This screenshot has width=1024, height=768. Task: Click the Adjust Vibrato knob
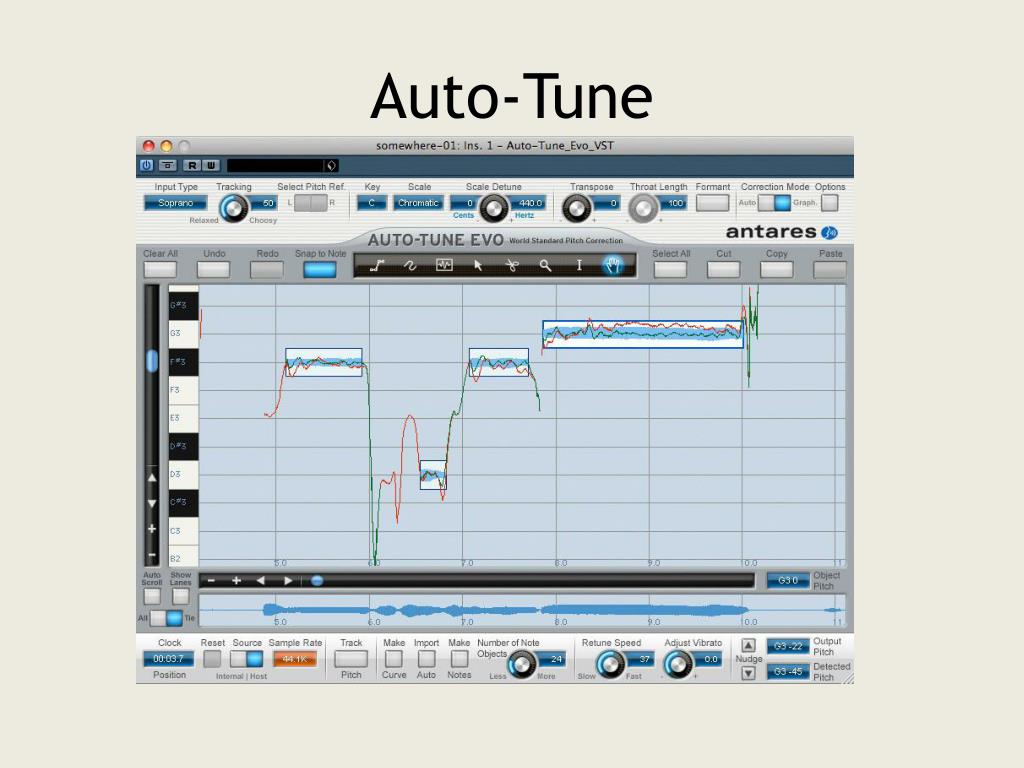(x=678, y=664)
